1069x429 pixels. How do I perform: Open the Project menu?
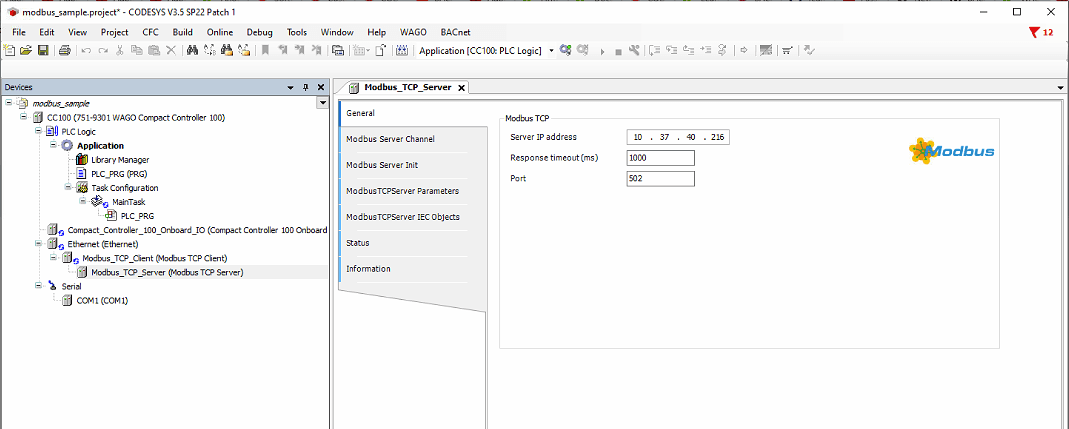tap(115, 32)
